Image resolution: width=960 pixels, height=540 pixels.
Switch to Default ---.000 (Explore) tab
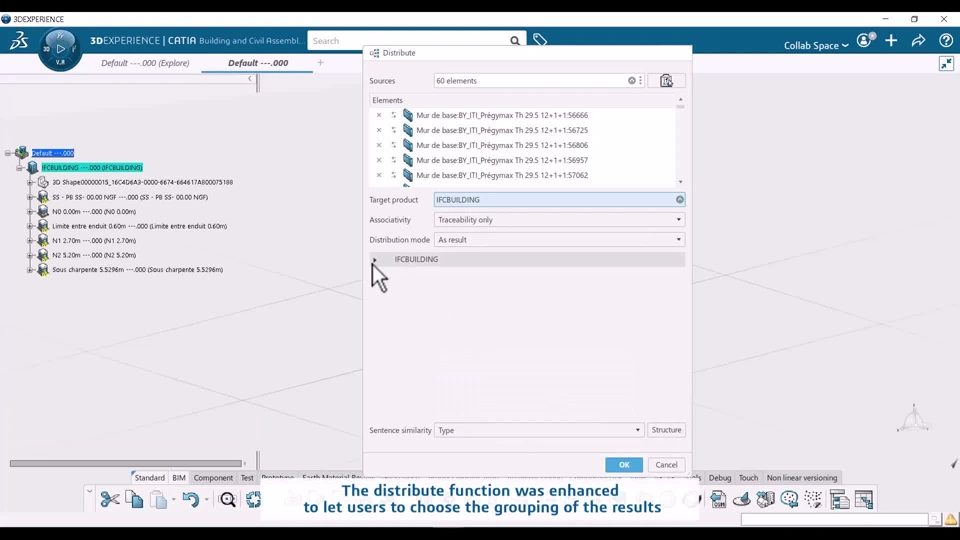pyautogui.click(x=145, y=63)
